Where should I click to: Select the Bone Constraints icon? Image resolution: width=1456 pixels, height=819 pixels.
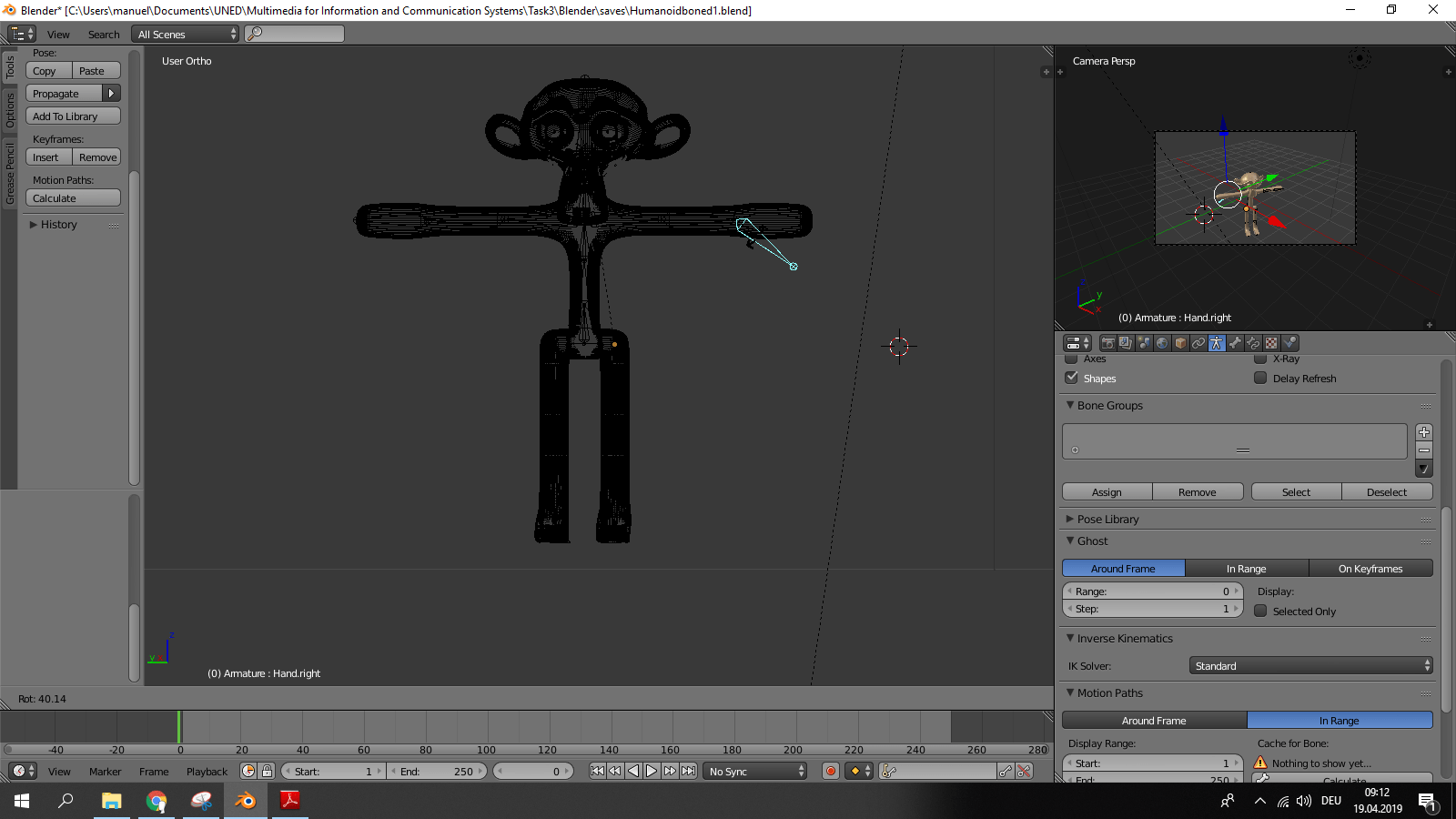click(1253, 343)
